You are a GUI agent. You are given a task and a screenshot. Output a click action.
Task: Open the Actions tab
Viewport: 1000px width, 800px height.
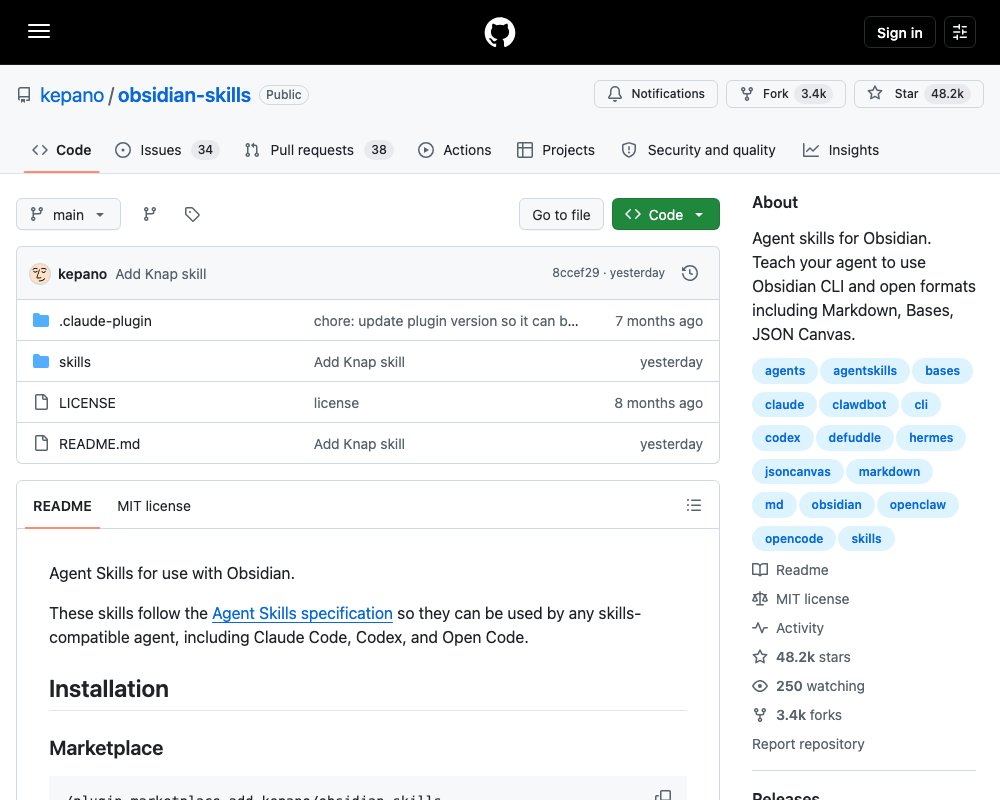coord(455,150)
